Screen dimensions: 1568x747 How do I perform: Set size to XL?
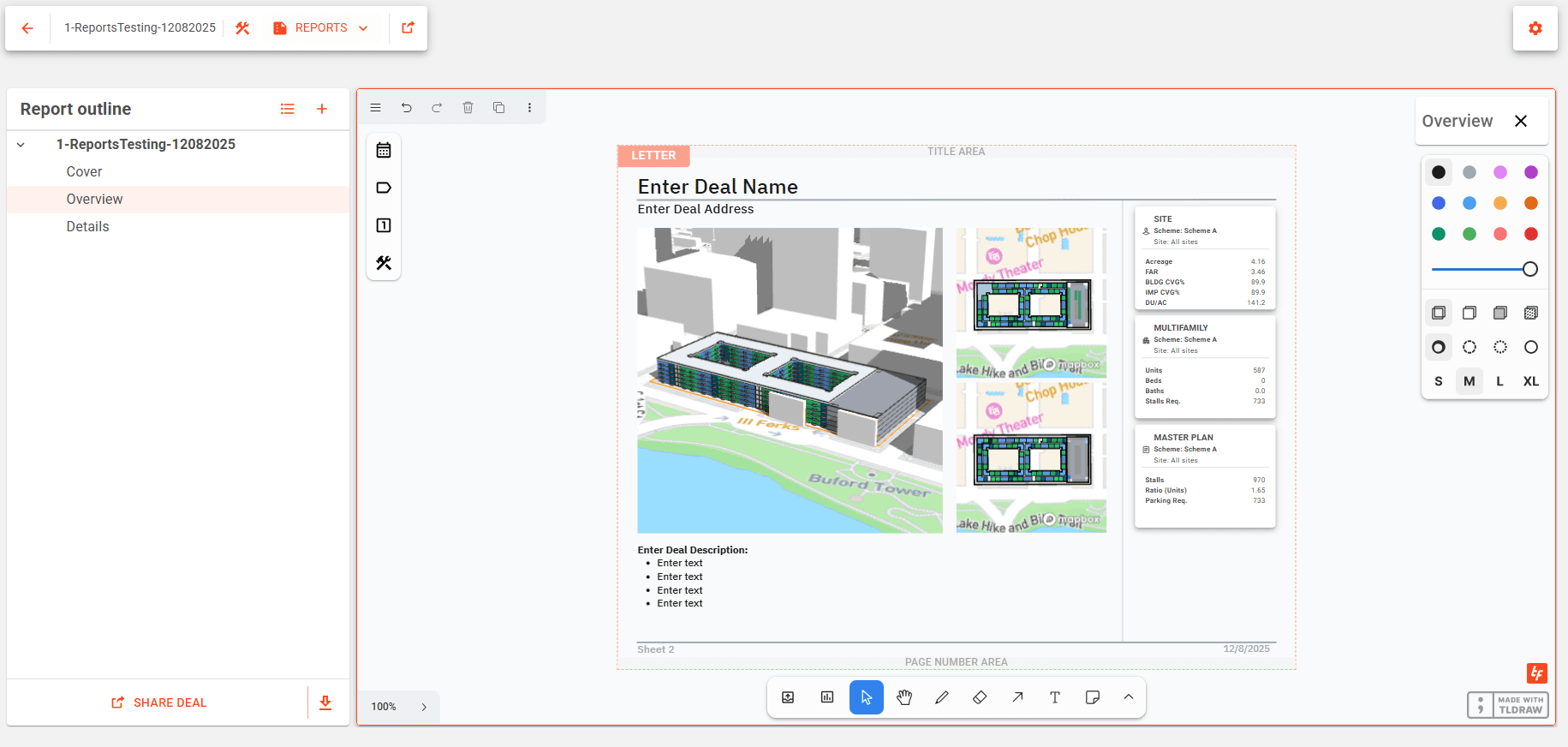[x=1531, y=381]
